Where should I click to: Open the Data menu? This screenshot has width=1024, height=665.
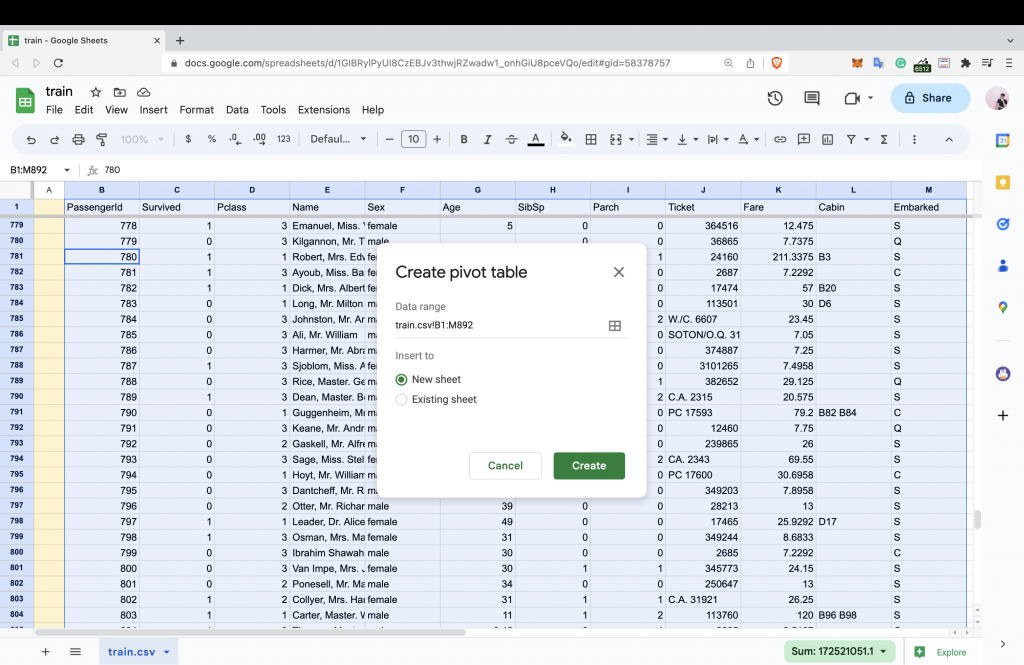[237, 110]
